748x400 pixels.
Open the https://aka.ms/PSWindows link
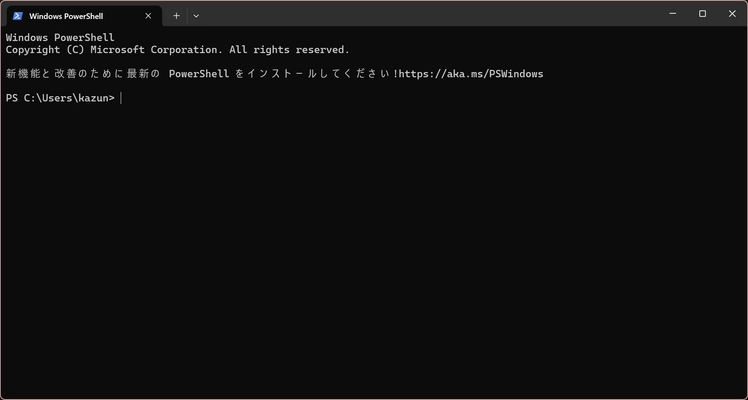(471, 74)
